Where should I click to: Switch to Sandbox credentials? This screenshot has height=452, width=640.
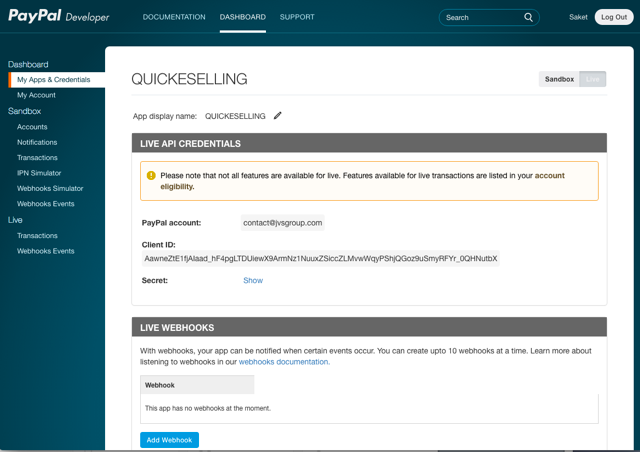coord(559,79)
